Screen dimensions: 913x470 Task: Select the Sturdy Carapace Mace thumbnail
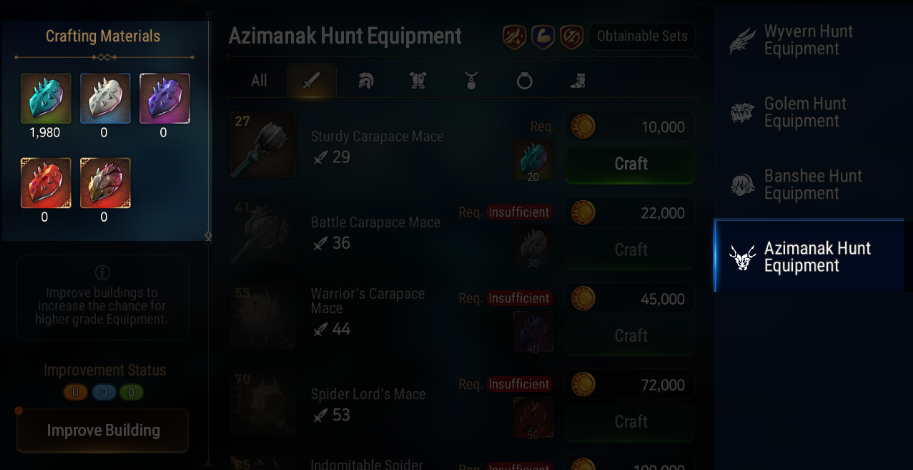click(262, 145)
